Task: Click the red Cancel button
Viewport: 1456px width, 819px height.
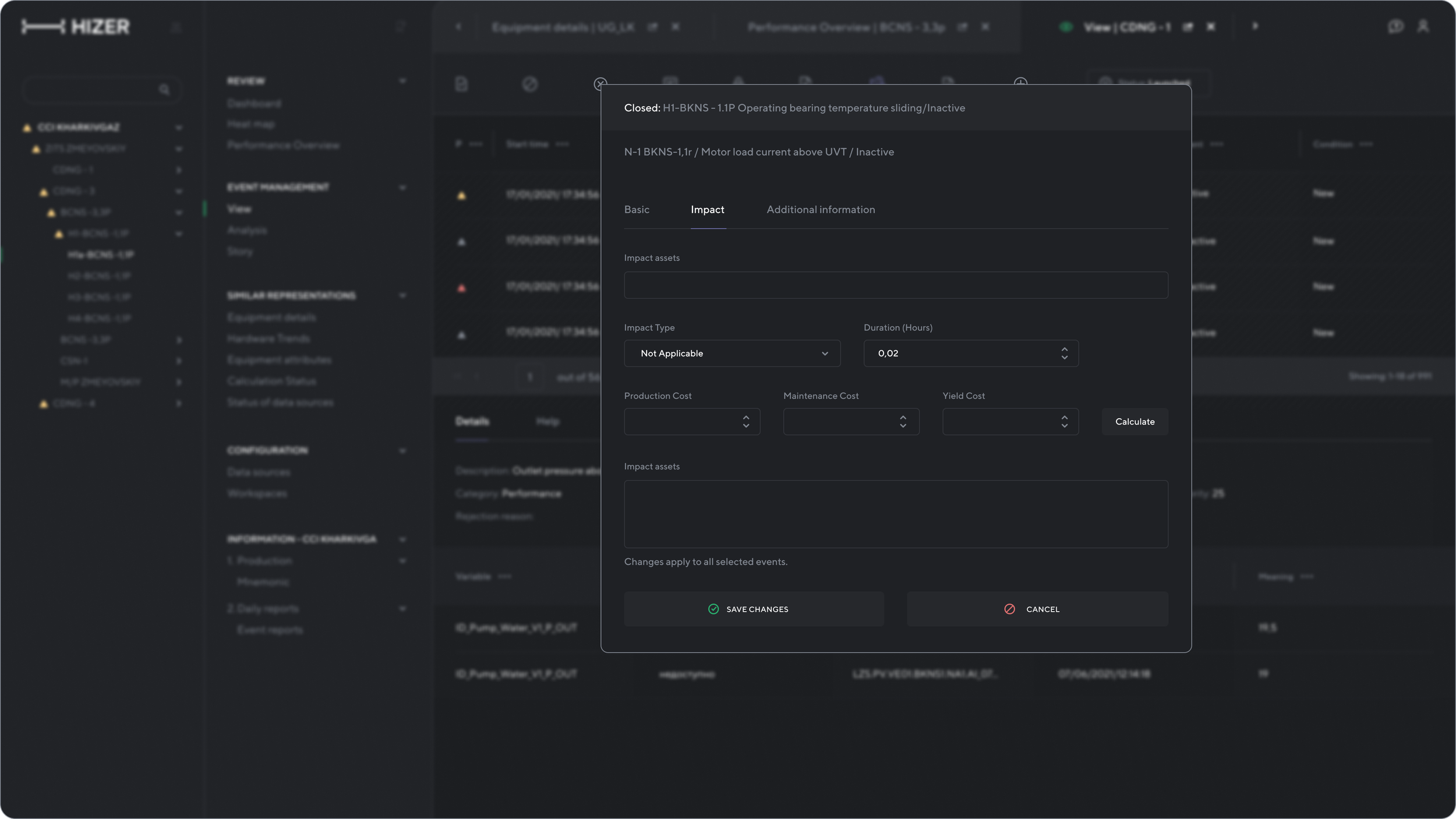Action: 1037,609
